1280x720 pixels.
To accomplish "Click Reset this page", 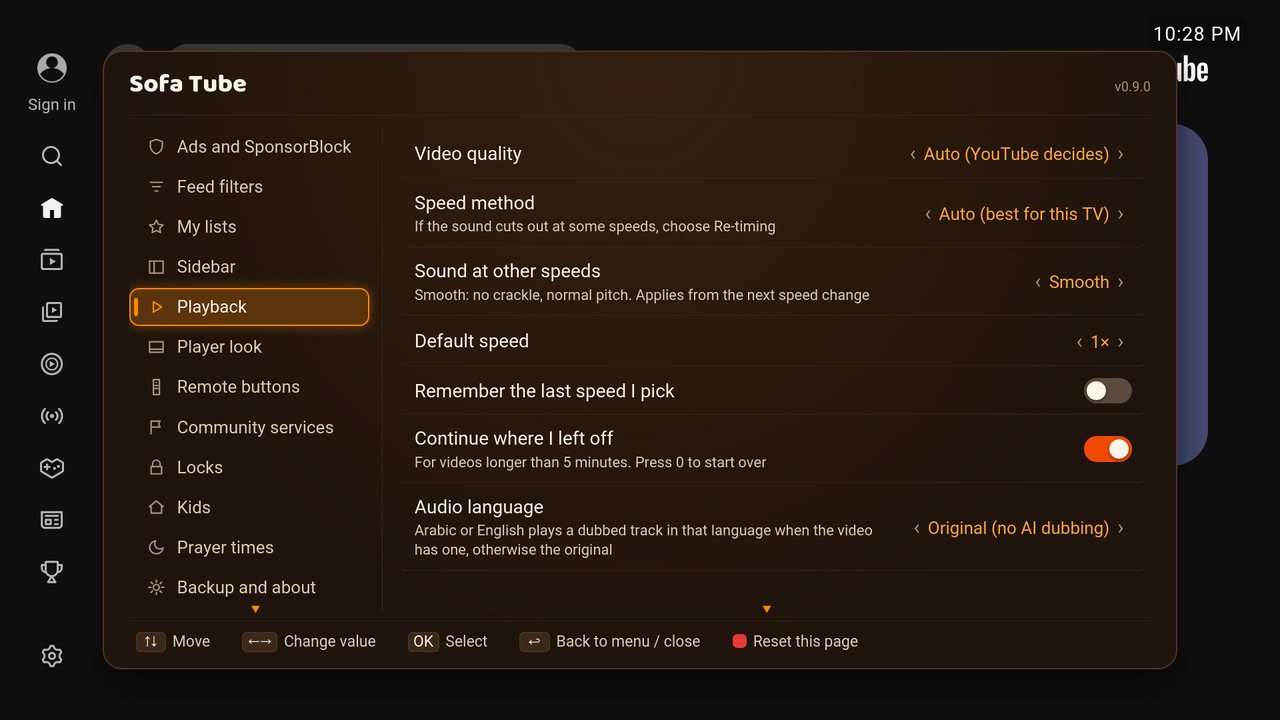I will tap(795, 642).
